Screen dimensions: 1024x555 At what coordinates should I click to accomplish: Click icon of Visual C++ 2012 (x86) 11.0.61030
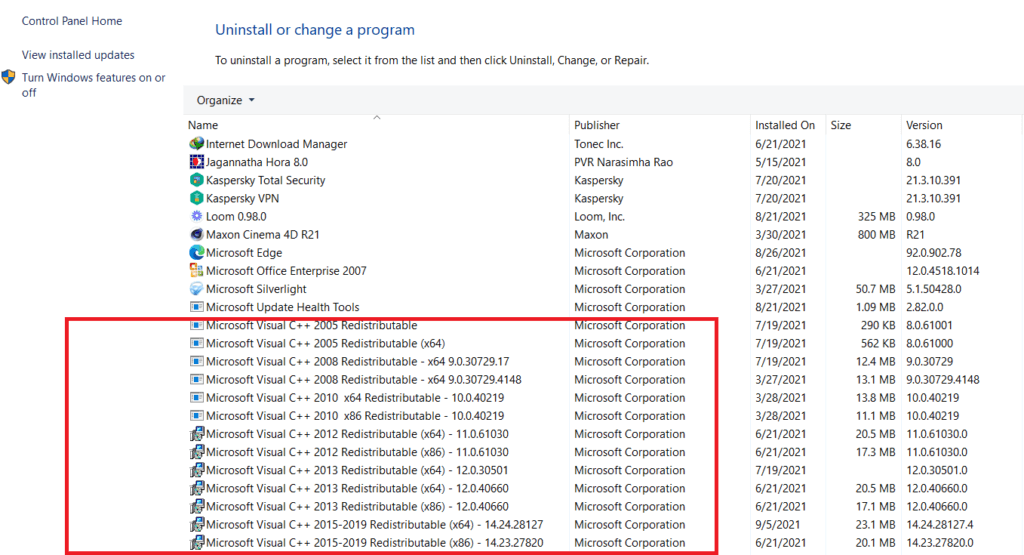197,452
